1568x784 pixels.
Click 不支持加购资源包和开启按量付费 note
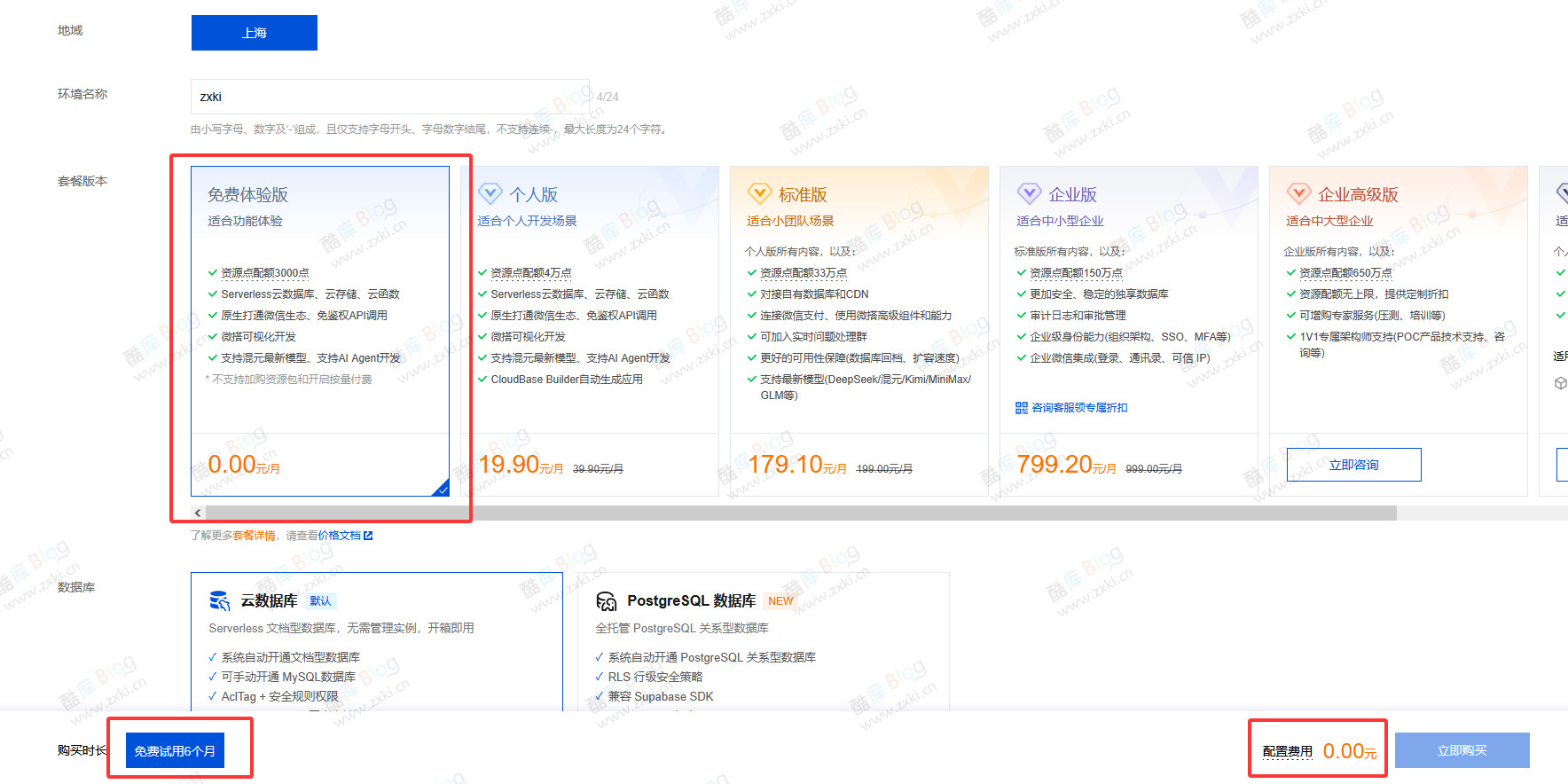click(289, 380)
